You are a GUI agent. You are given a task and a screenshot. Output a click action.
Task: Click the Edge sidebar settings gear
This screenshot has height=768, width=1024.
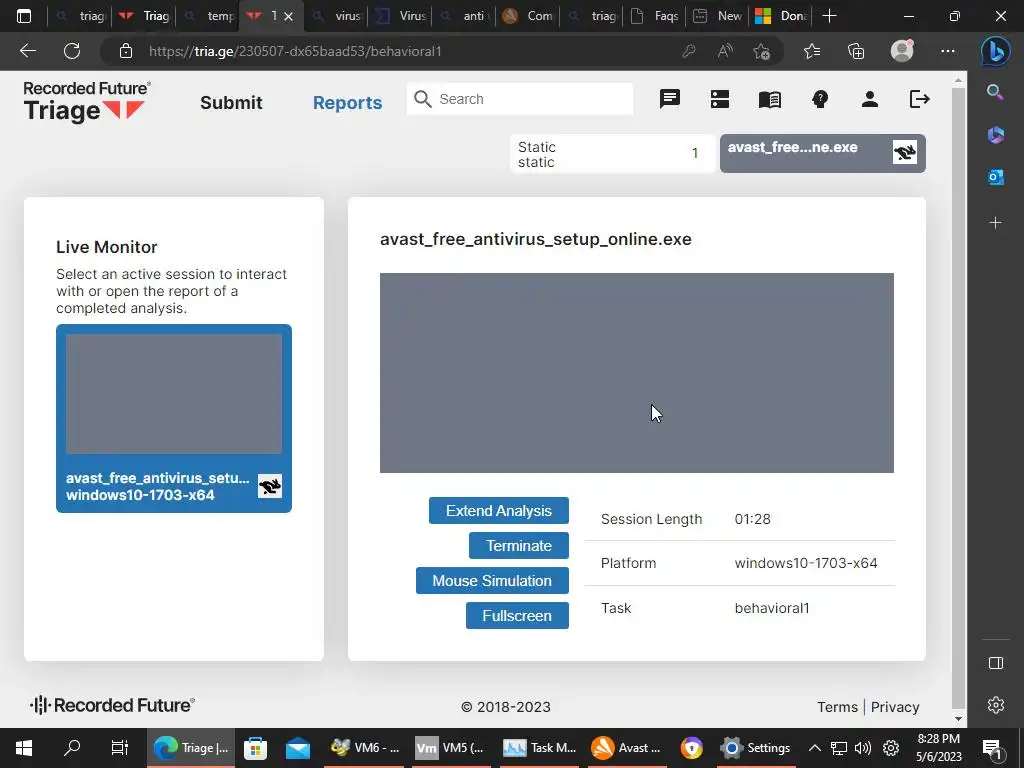click(995, 705)
